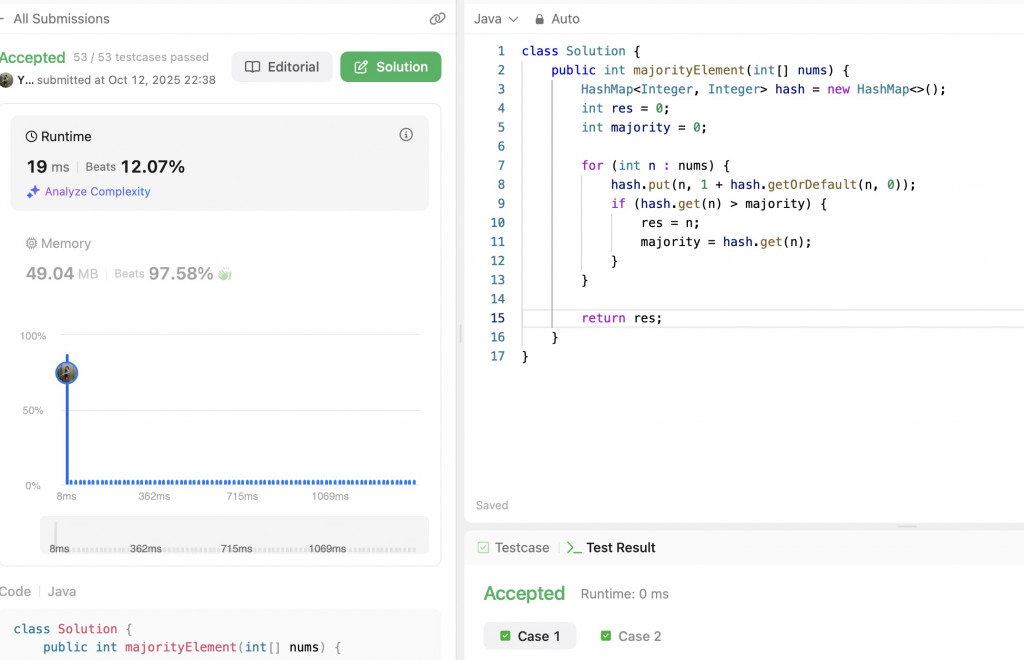Click the Runtime clock icon
This screenshot has width=1024, height=660.
point(31,136)
